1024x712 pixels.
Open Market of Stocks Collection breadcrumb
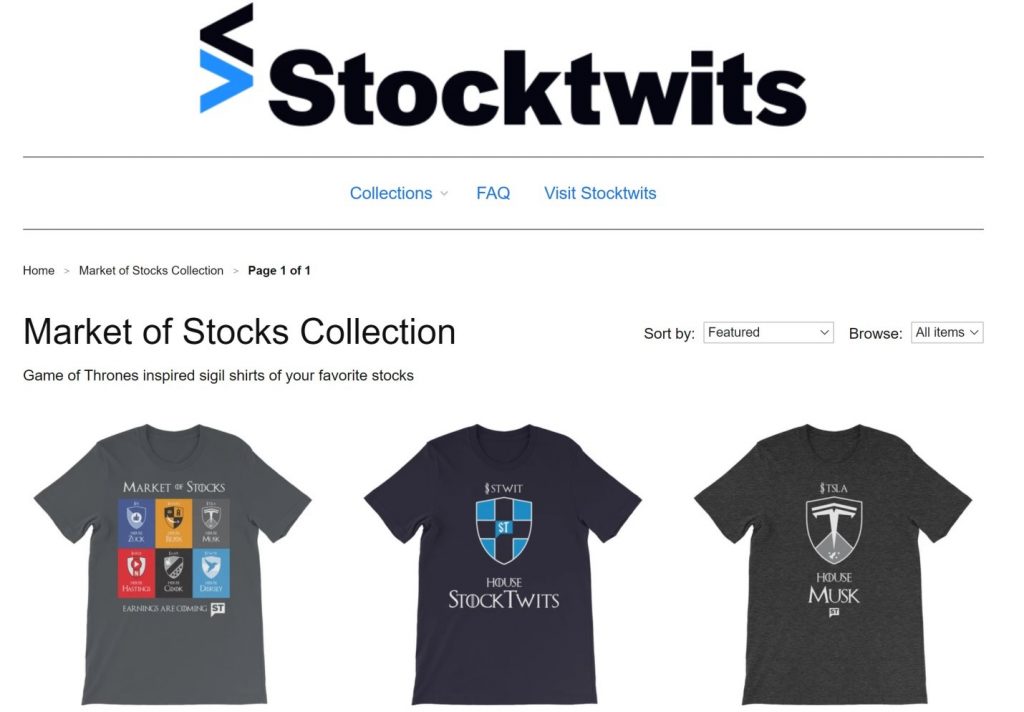pos(151,270)
